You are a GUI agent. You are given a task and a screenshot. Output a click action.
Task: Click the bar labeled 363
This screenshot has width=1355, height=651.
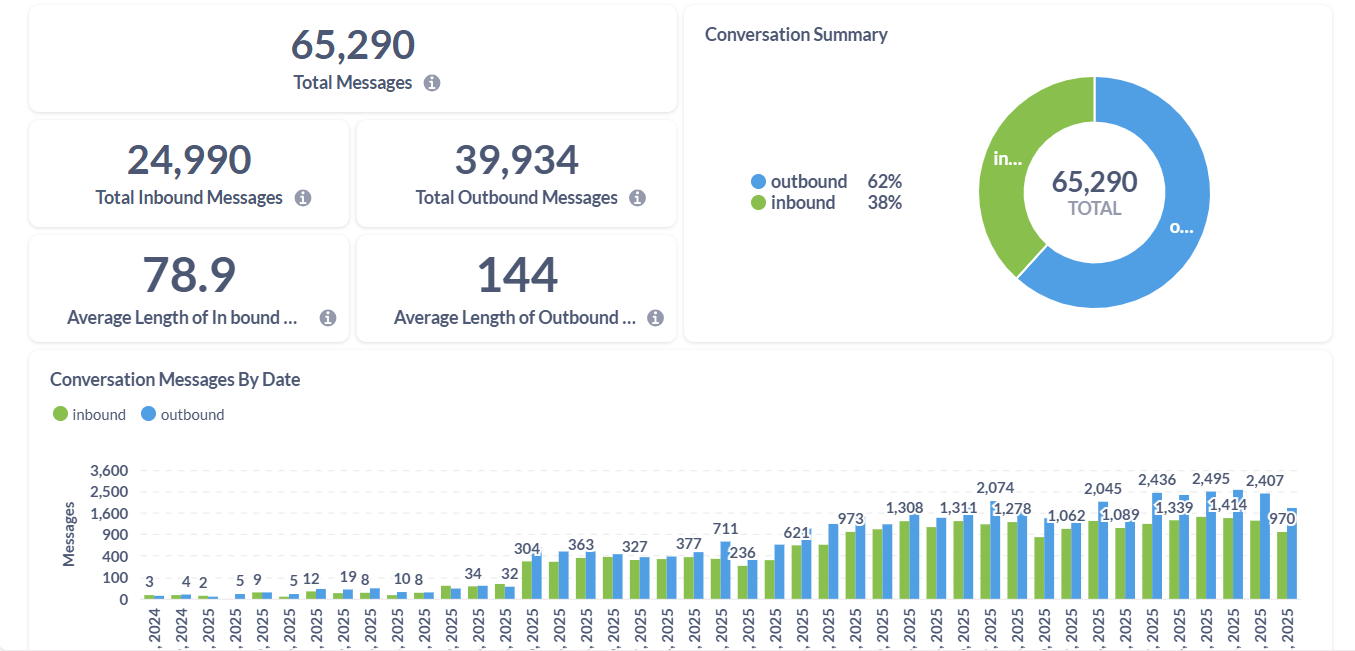coord(581,578)
